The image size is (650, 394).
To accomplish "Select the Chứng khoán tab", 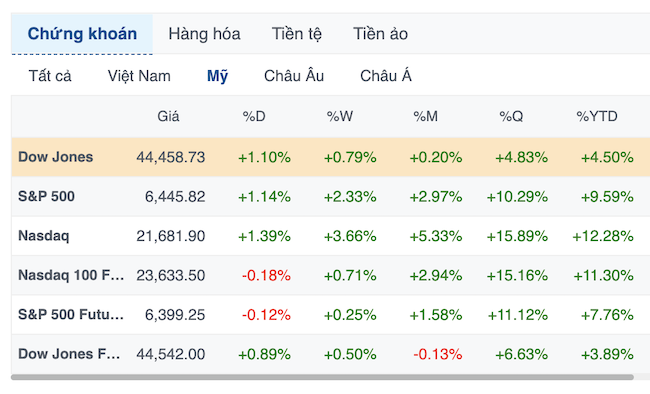I will 82,34.
